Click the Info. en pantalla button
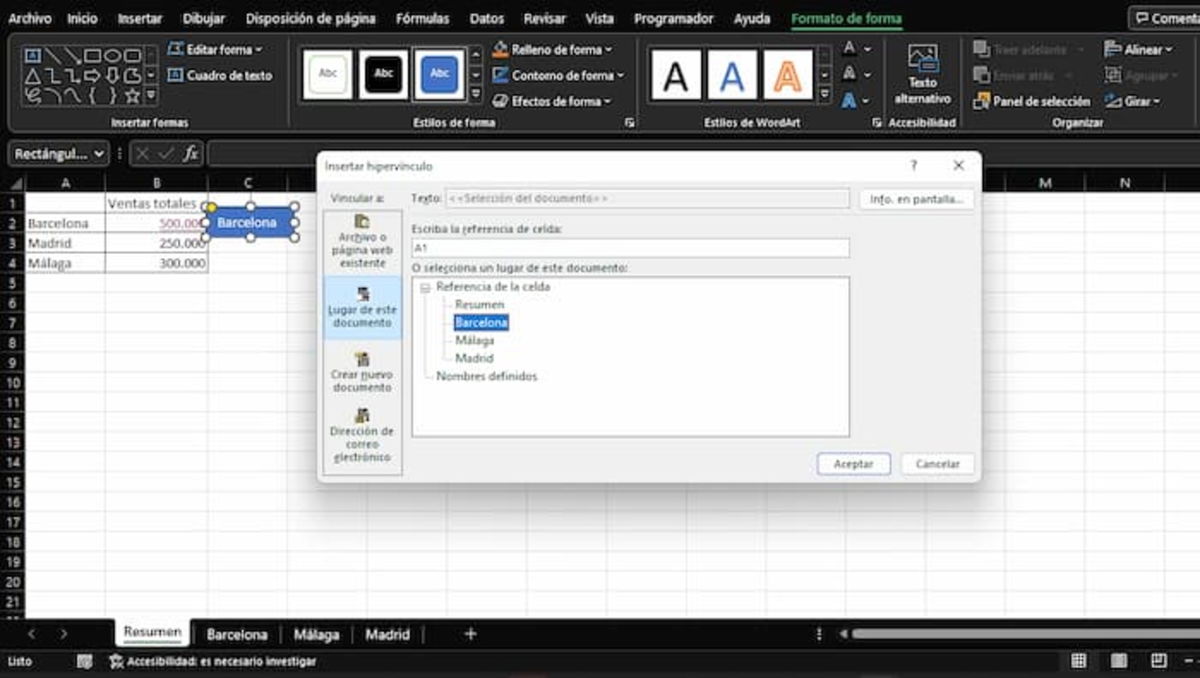Image resolution: width=1200 pixels, height=678 pixels. point(915,198)
